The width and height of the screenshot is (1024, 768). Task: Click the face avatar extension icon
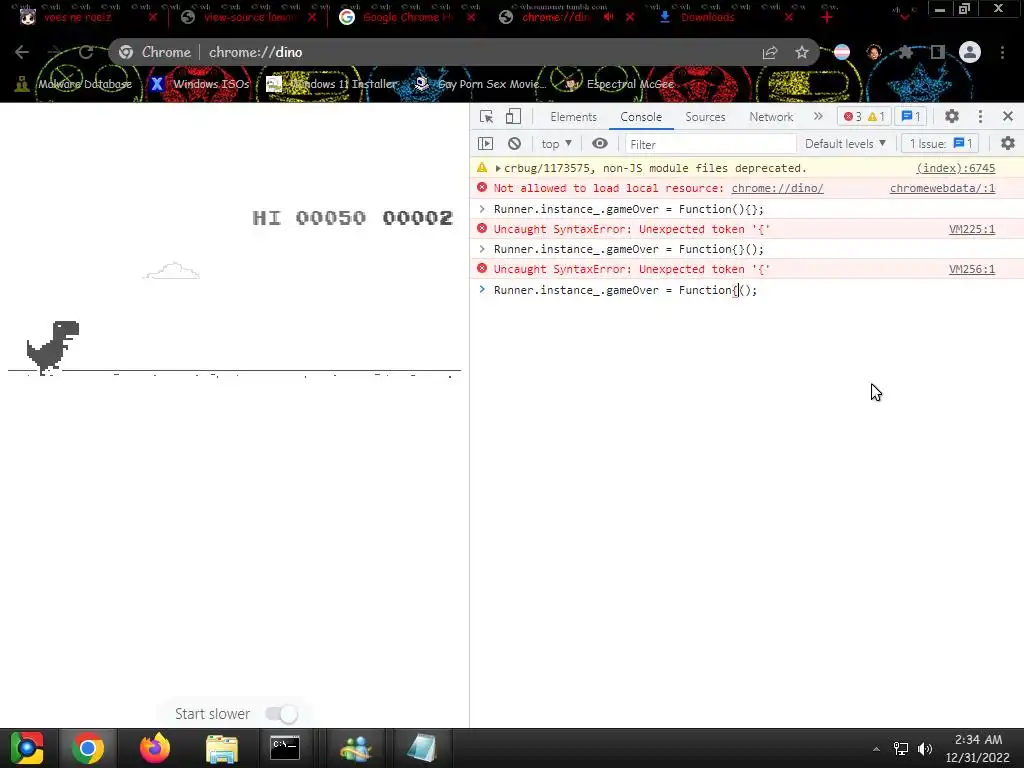coord(874,52)
